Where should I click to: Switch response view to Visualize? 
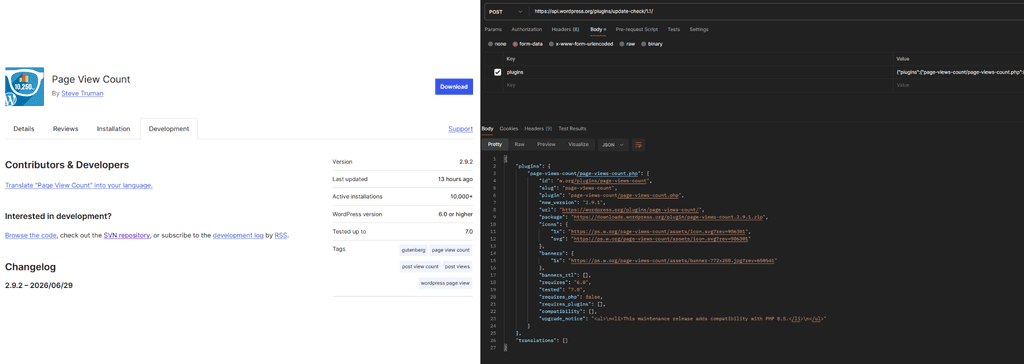pos(578,144)
